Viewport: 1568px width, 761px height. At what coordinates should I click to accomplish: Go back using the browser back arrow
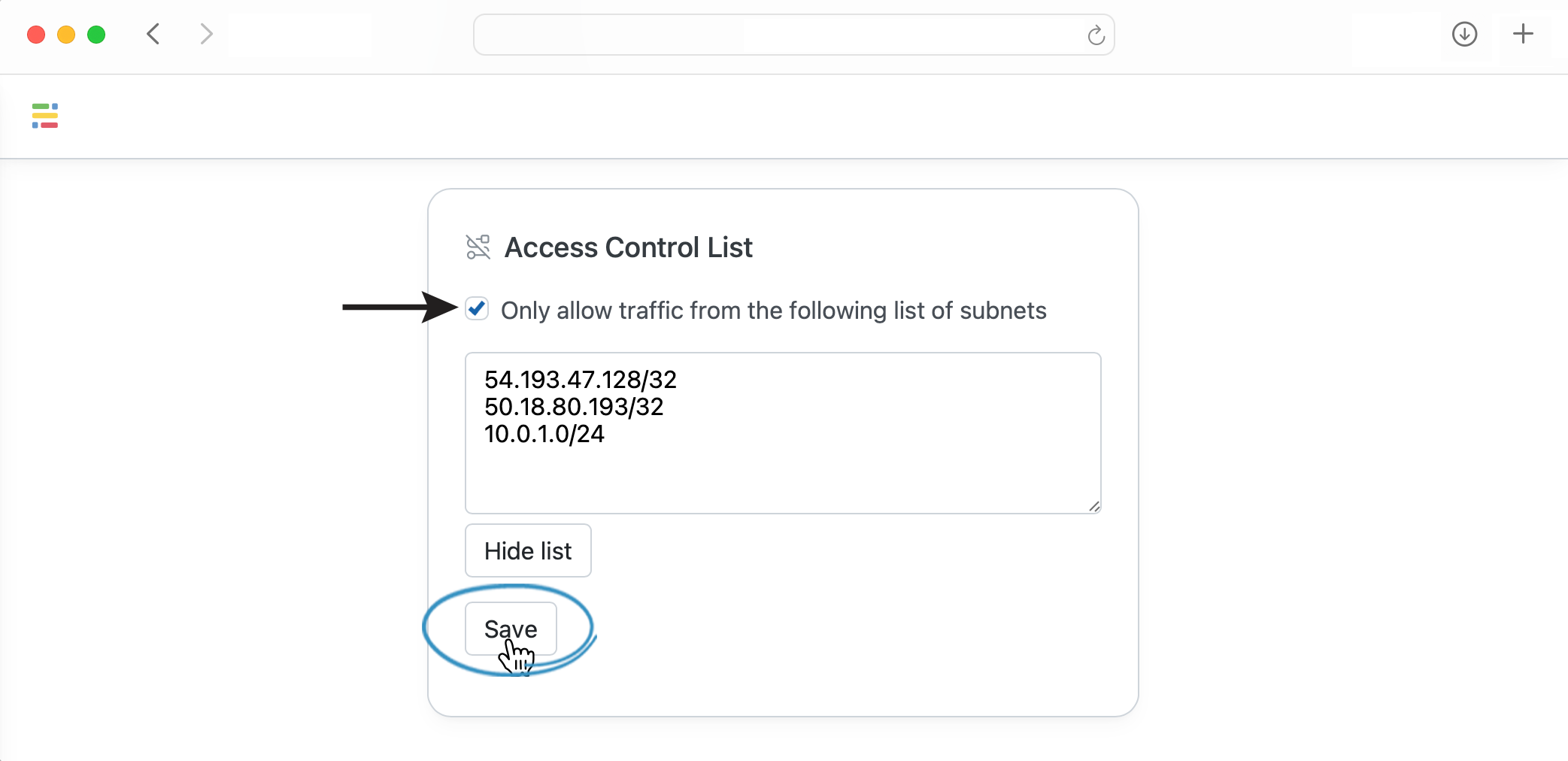(153, 34)
